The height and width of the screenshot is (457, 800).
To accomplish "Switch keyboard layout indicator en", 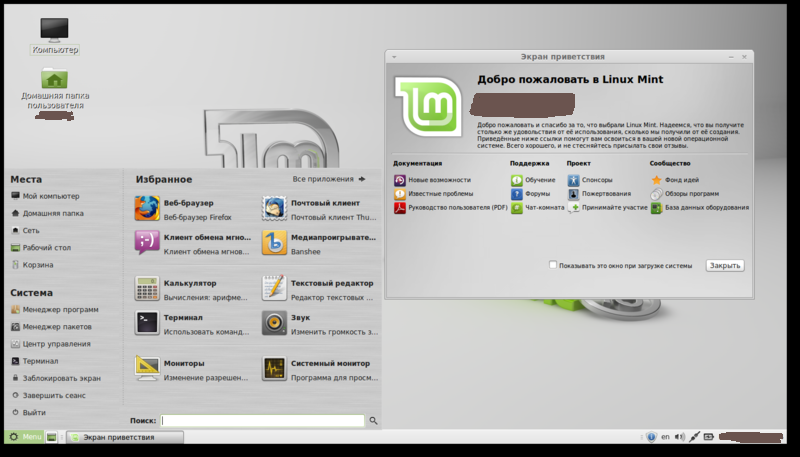I will click(x=665, y=437).
